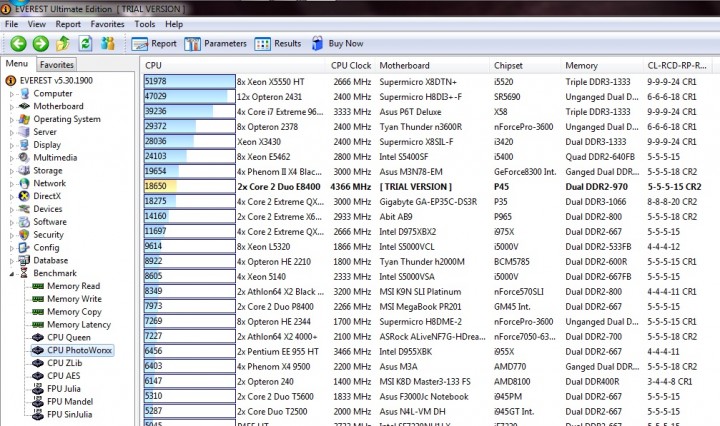Expand the Motherboard tree node
720x426 pixels.
coord(12,107)
